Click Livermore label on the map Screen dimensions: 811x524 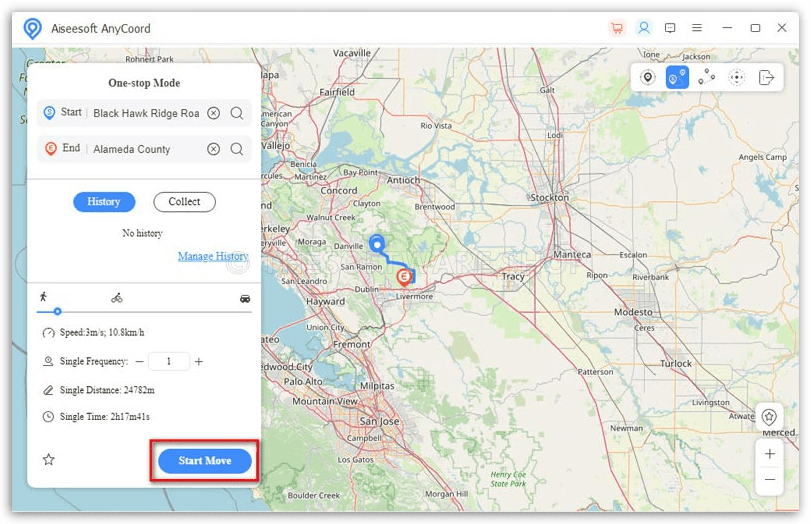point(414,296)
